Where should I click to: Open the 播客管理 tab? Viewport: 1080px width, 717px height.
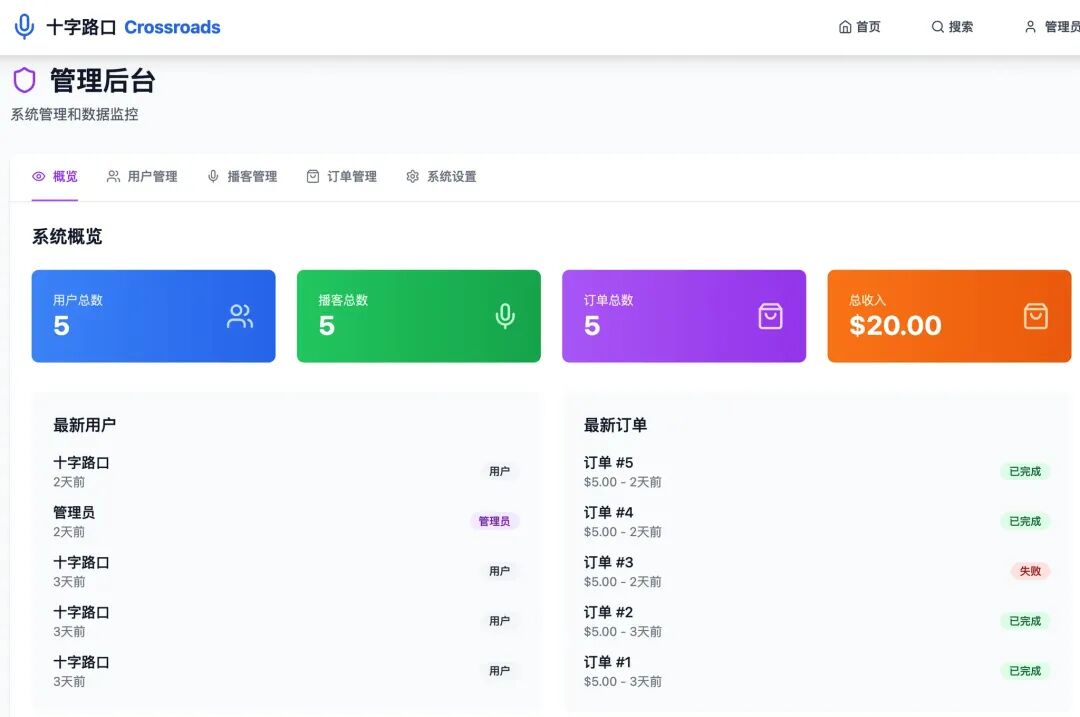242,176
